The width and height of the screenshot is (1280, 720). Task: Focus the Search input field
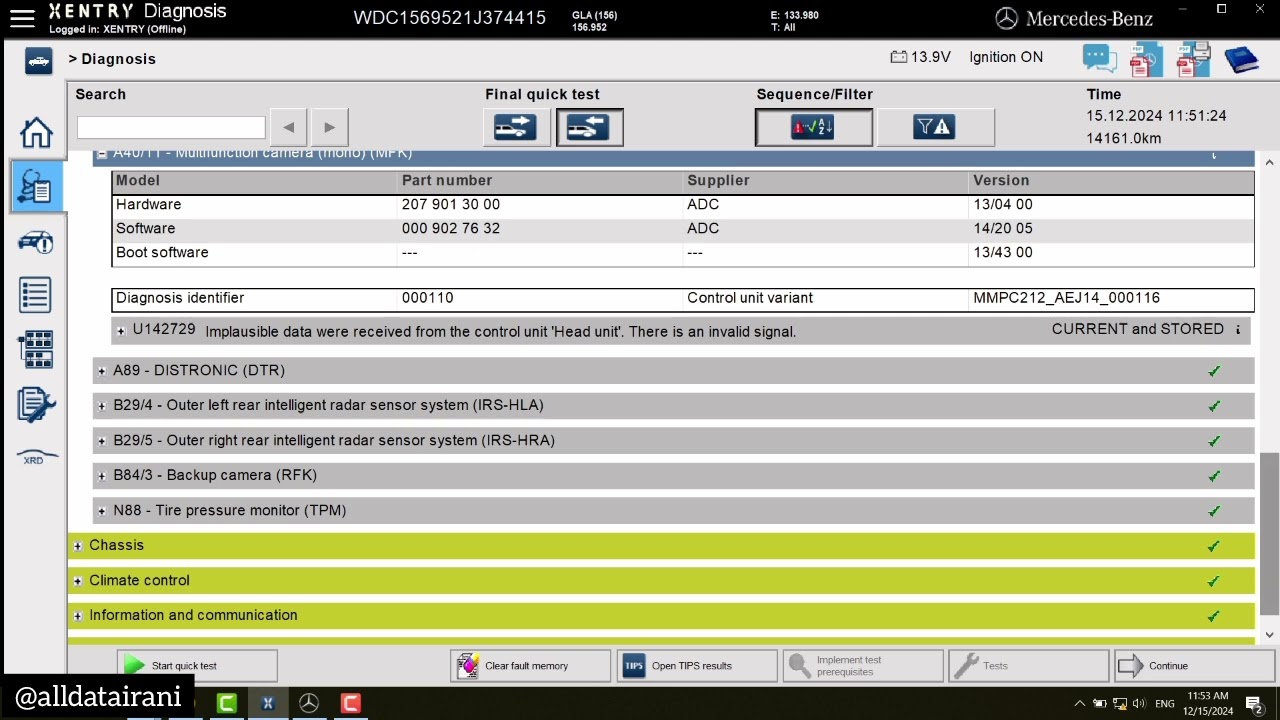click(x=171, y=128)
